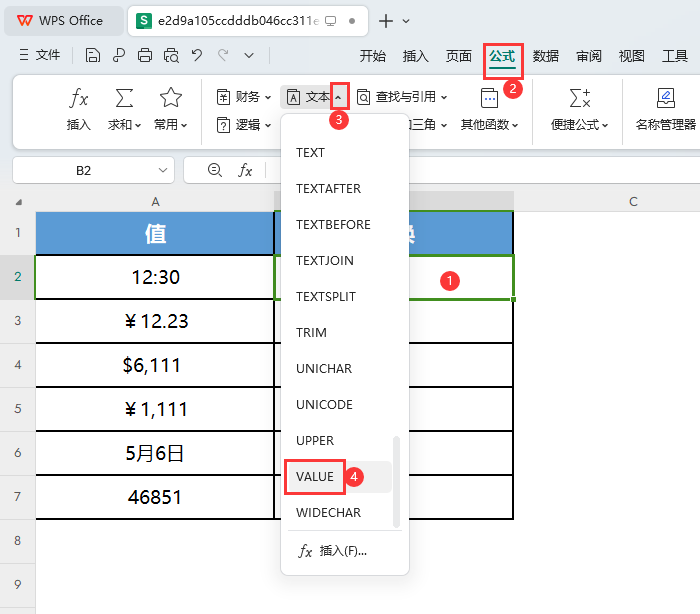Click cell containing ¥12.23
The image size is (700, 614).
[x=155, y=321]
